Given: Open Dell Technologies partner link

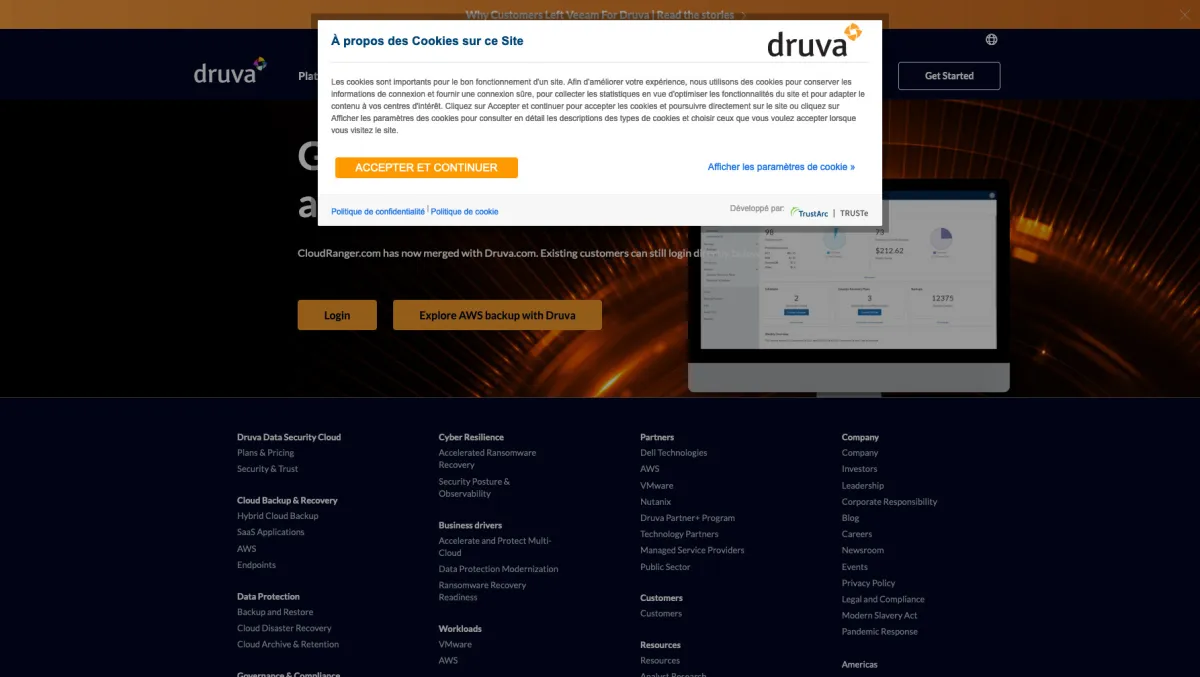Looking at the screenshot, I should (x=673, y=453).
